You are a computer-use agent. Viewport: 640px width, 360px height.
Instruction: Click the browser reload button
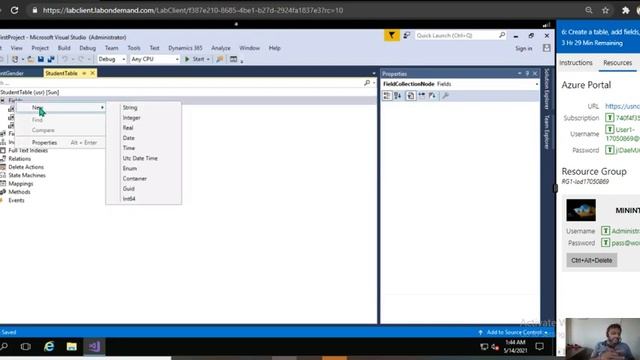tap(14, 10)
